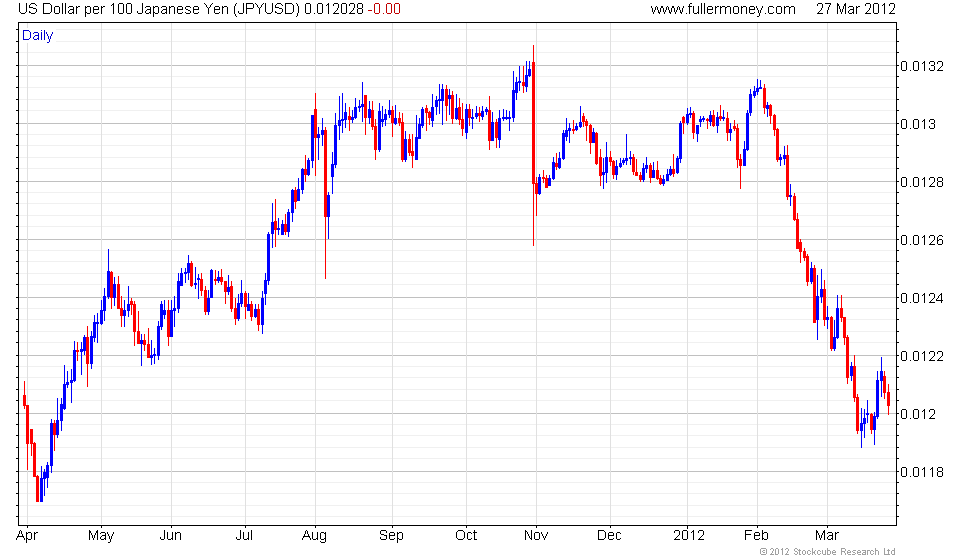The width and height of the screenshot is (980, 560).
Task: Click the 0.012 price axis label
Action: (918, 414)
